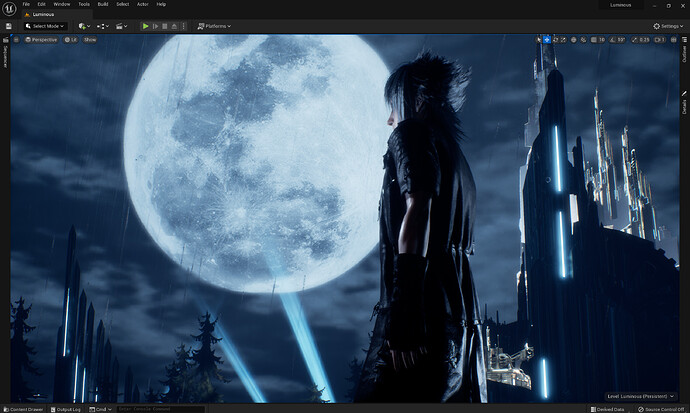Toggle world or local coordinate space globe
Viewport: 690px width, 413px height.
click(x=573, y=40)
